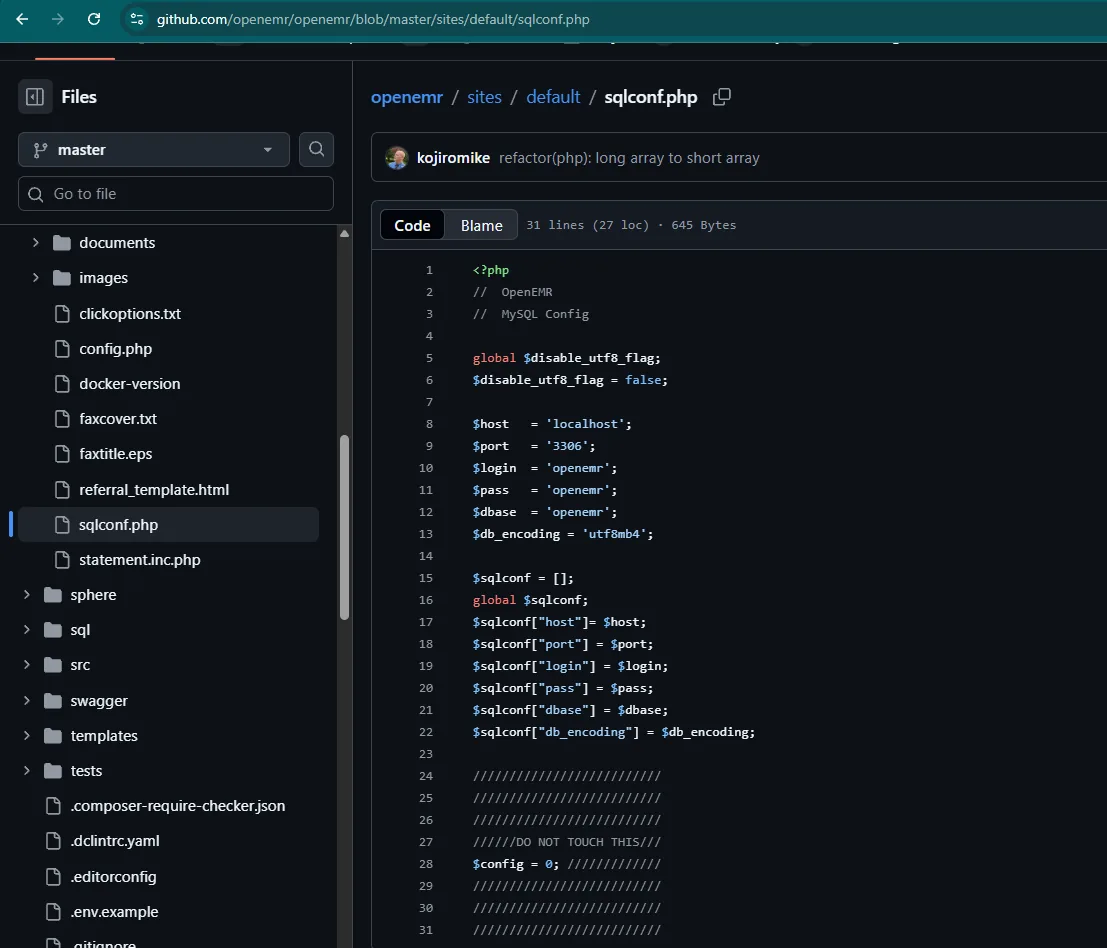The height and width of the screenshot is (948, 1107).
Task: Open .dclintrc.yaml file
Action: click(x=115, y=841)
